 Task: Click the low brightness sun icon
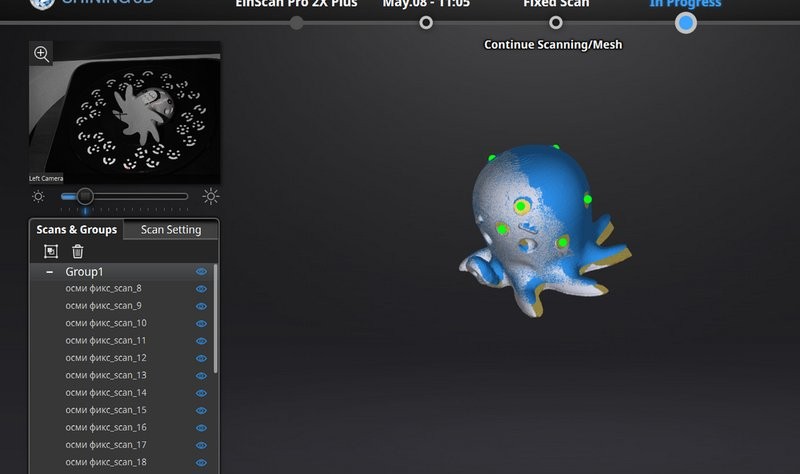click(38, 197)
